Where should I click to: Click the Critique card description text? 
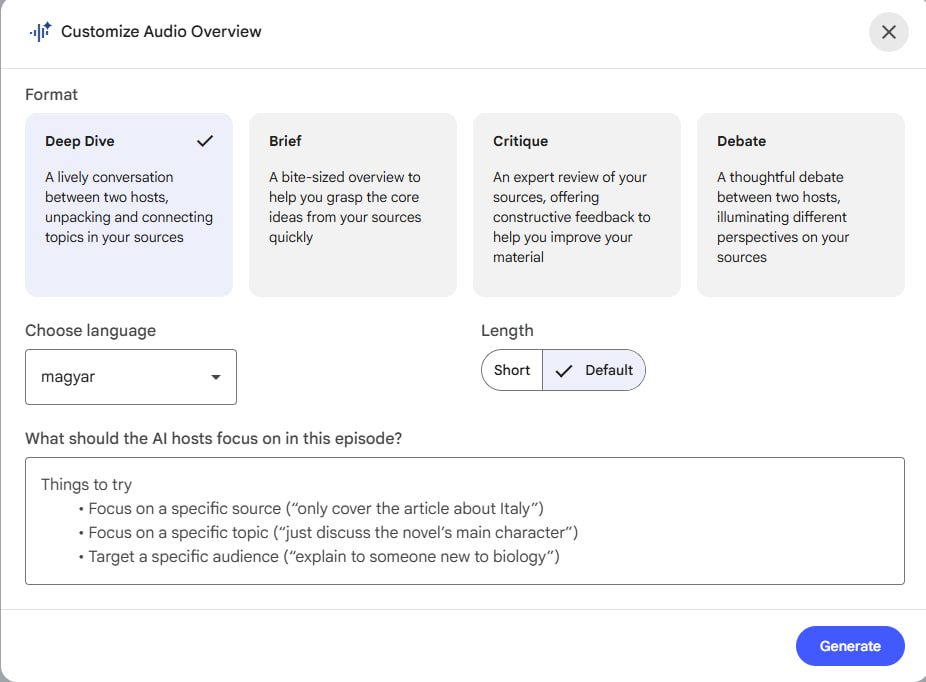tap(571, 217)
